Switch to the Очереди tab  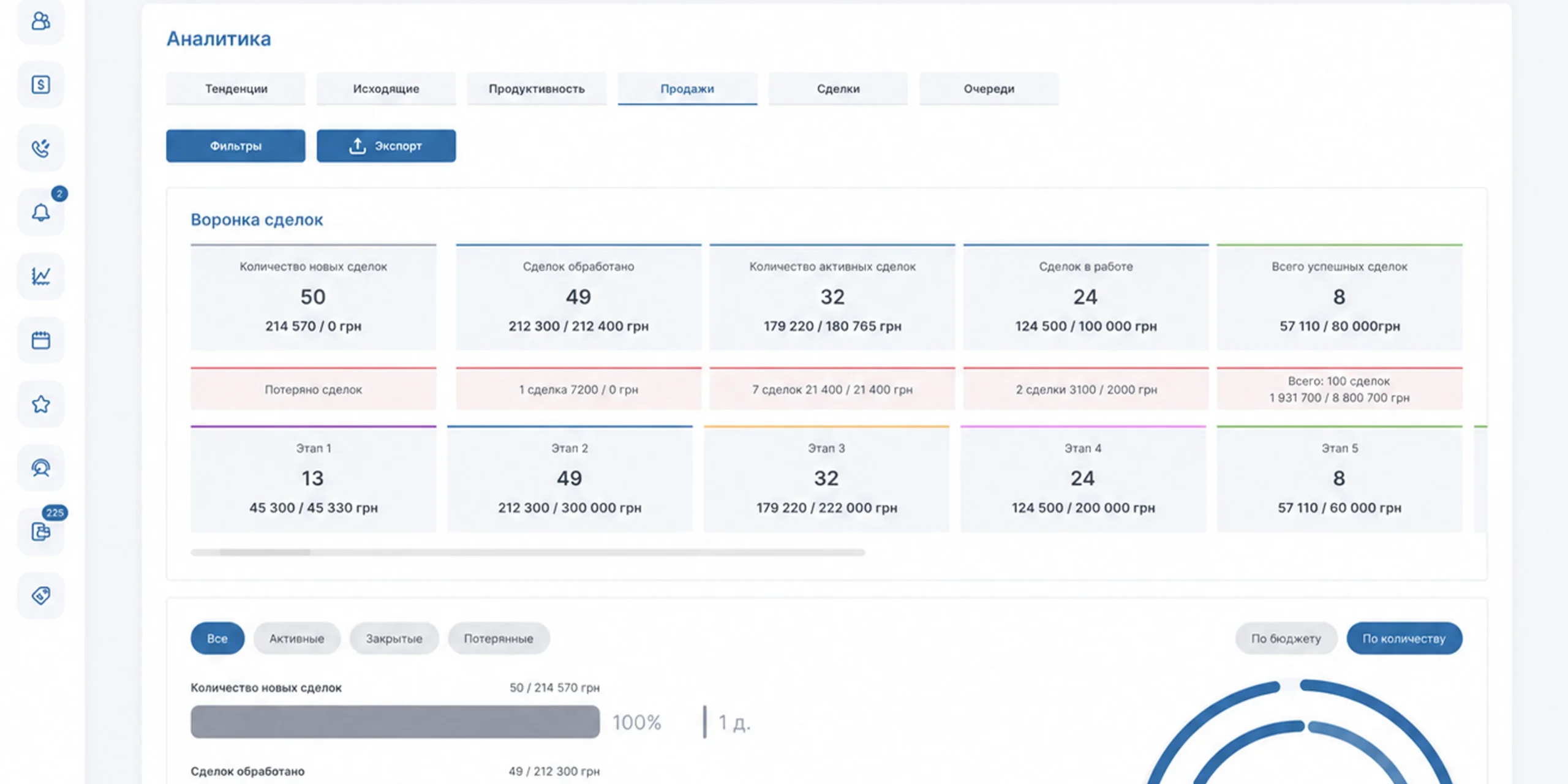989,89
